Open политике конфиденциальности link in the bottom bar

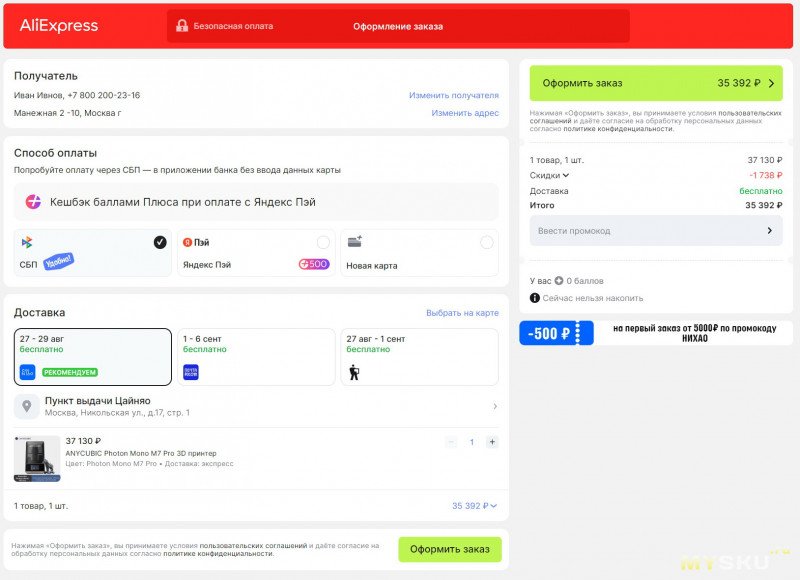[x=218, y=553]
